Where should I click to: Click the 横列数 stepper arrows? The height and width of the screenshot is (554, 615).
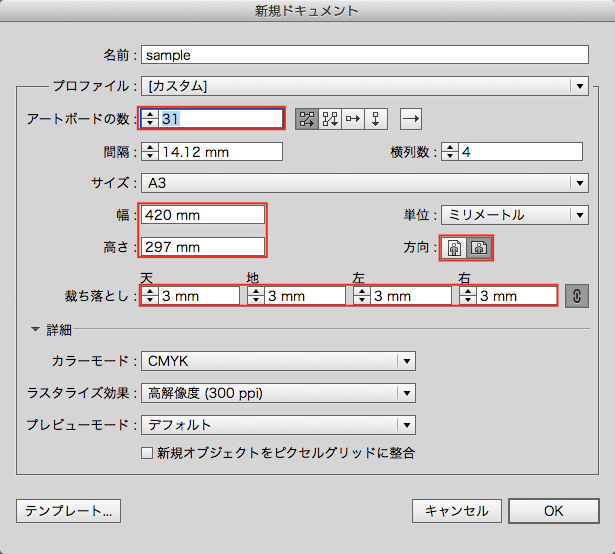click(450, 152)
